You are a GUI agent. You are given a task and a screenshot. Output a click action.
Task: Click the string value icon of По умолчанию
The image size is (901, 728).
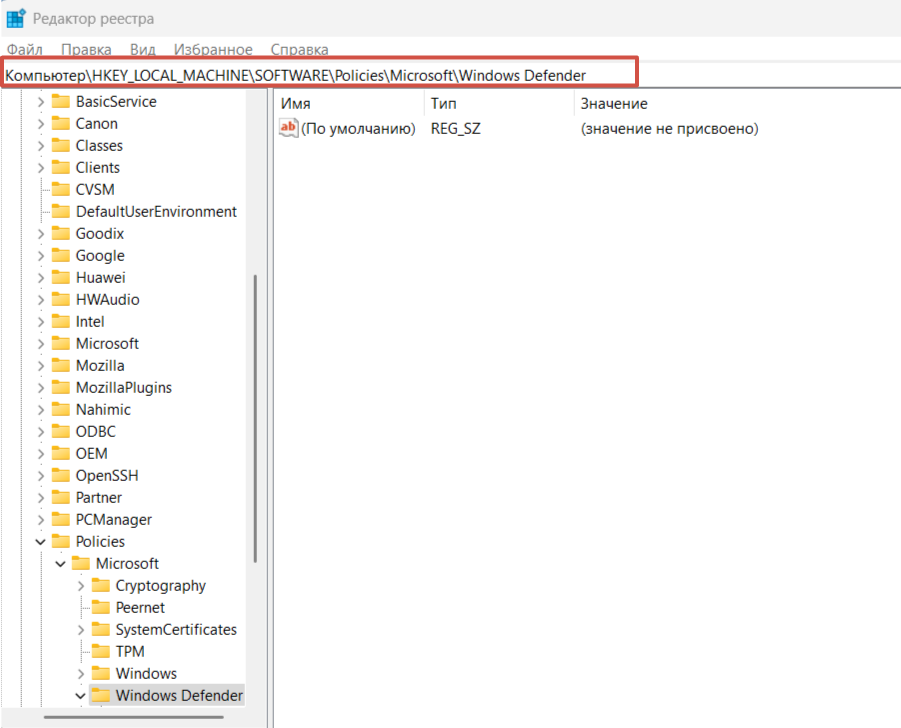[x=288, y=128]
